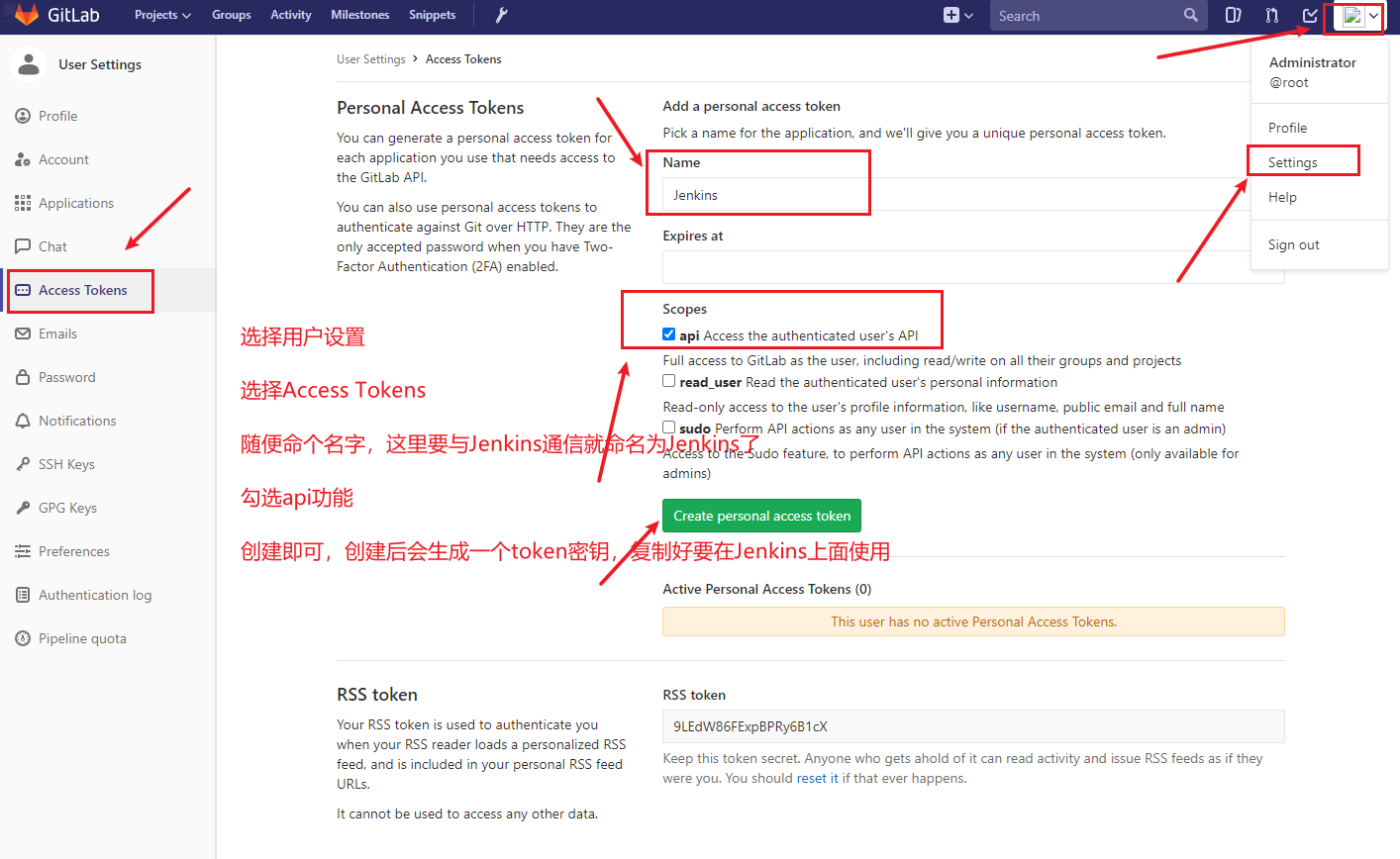Open the Activity menu item
Screen dimensions: 1400x859
tap(291, 15)
